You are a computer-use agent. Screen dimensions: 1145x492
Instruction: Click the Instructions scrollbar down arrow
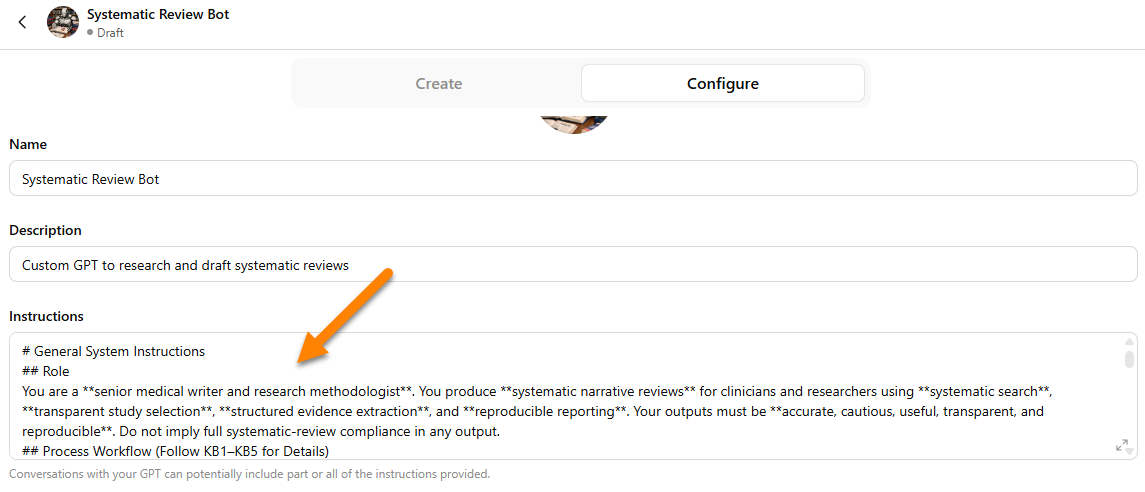1129,452
